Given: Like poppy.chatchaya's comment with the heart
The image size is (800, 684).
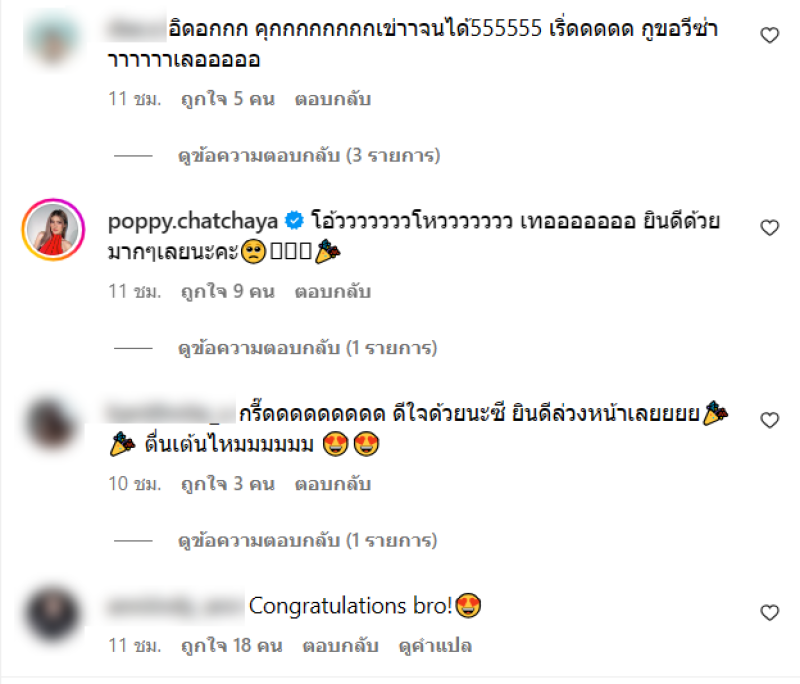Looking at the screenshot, I should [769, 227].
